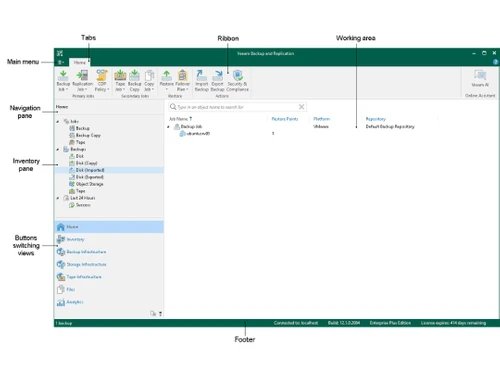The width and height of the screenshot is (500, 375).
Task: Open the Replication Job ribbon dropdown
Action: 82,80
